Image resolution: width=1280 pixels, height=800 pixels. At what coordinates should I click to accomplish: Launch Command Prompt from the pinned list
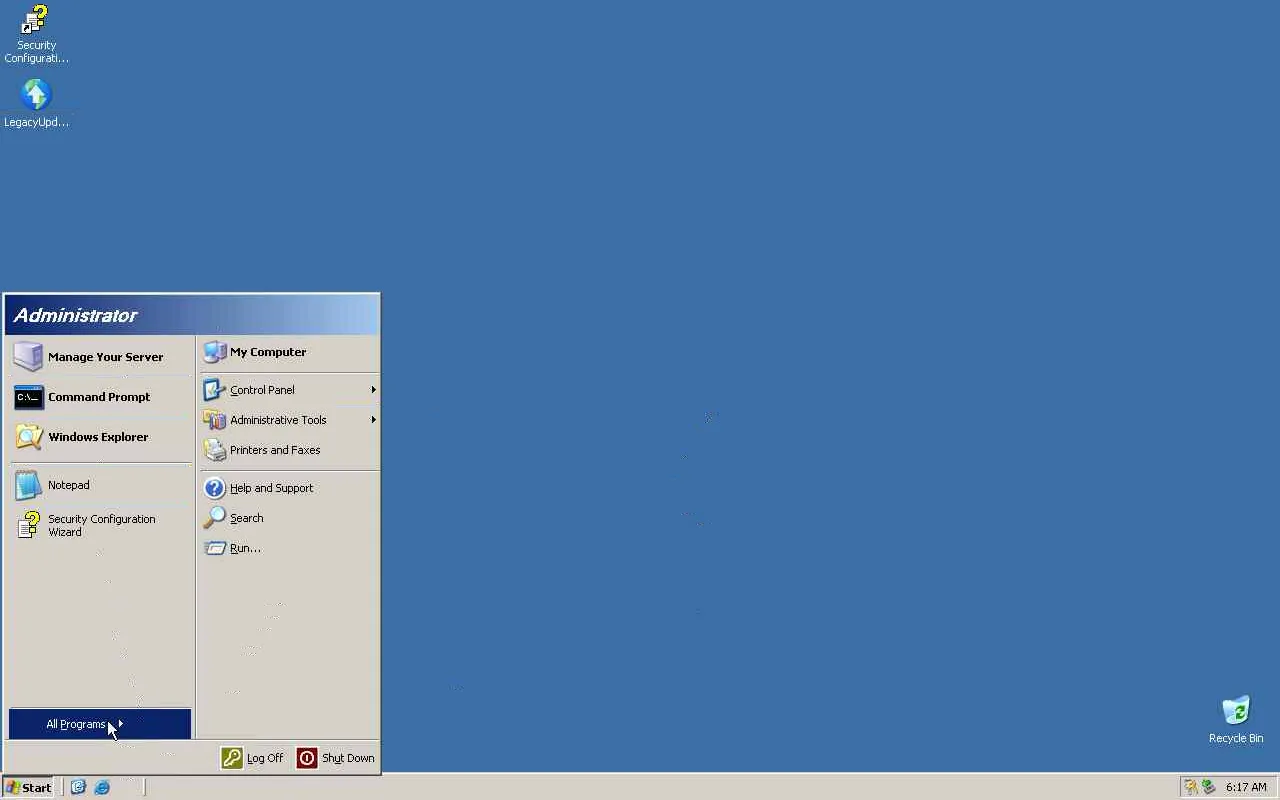[100, 397]
